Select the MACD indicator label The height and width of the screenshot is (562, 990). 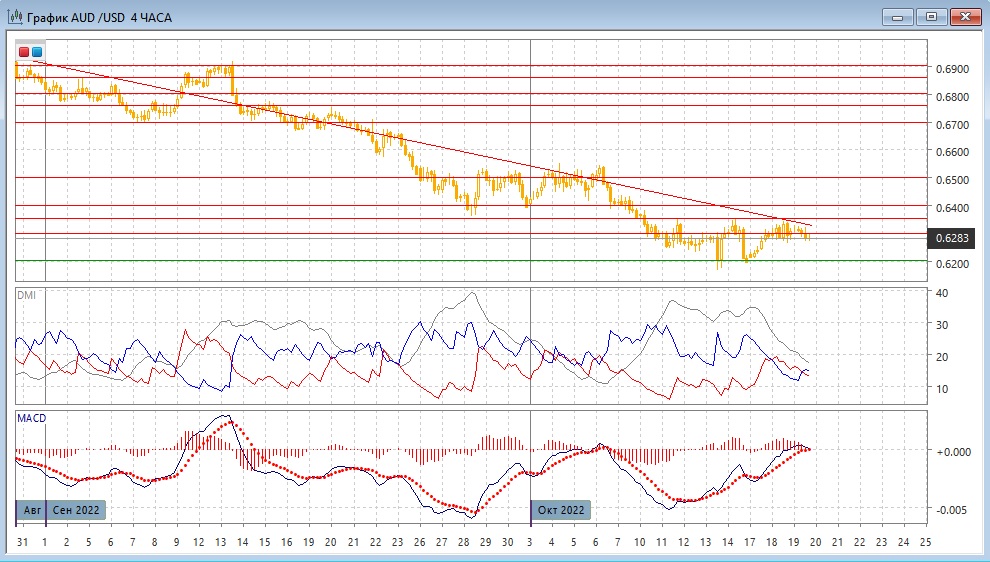point(31,417)
